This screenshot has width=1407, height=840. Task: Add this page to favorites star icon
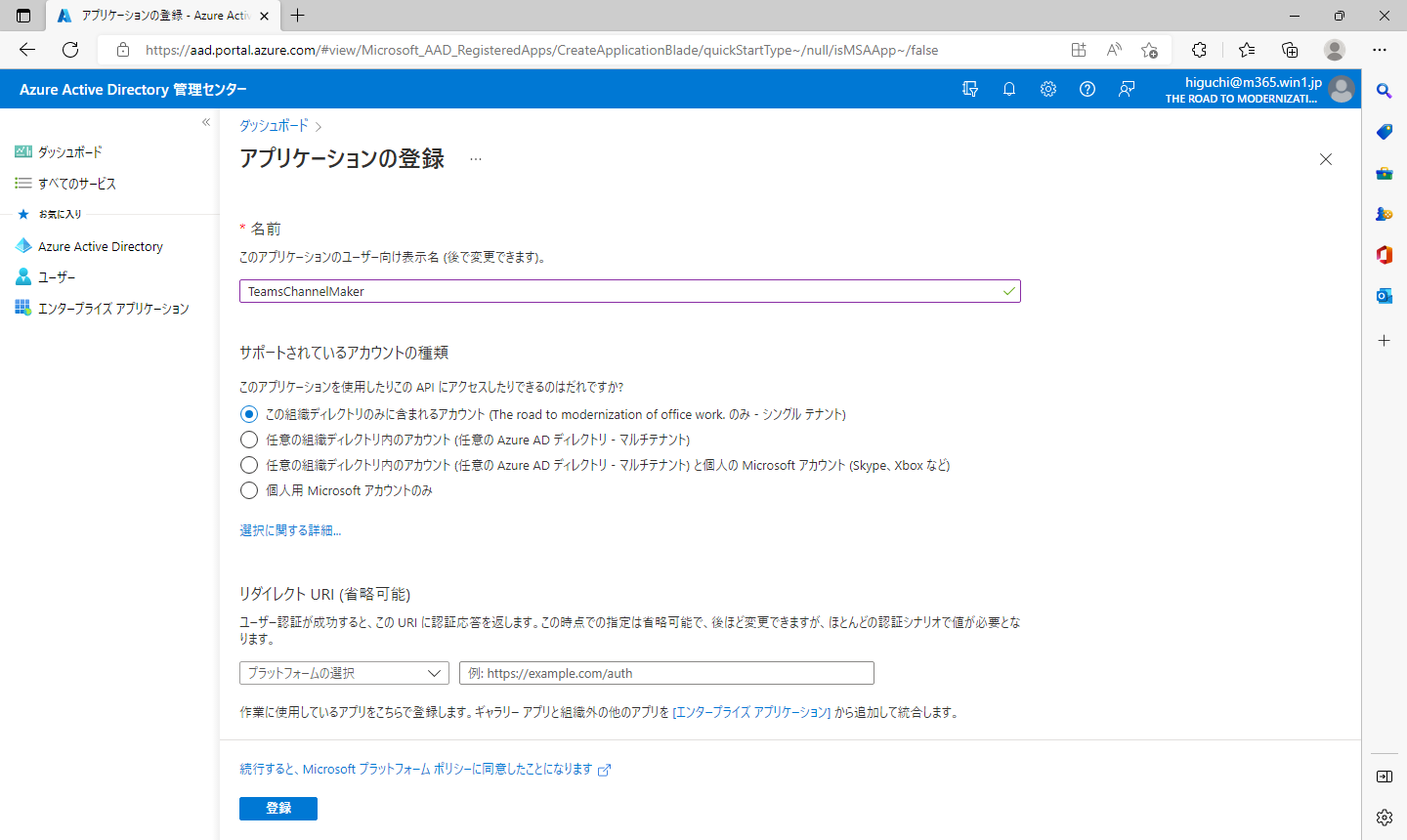click(x=1149, y=50)
